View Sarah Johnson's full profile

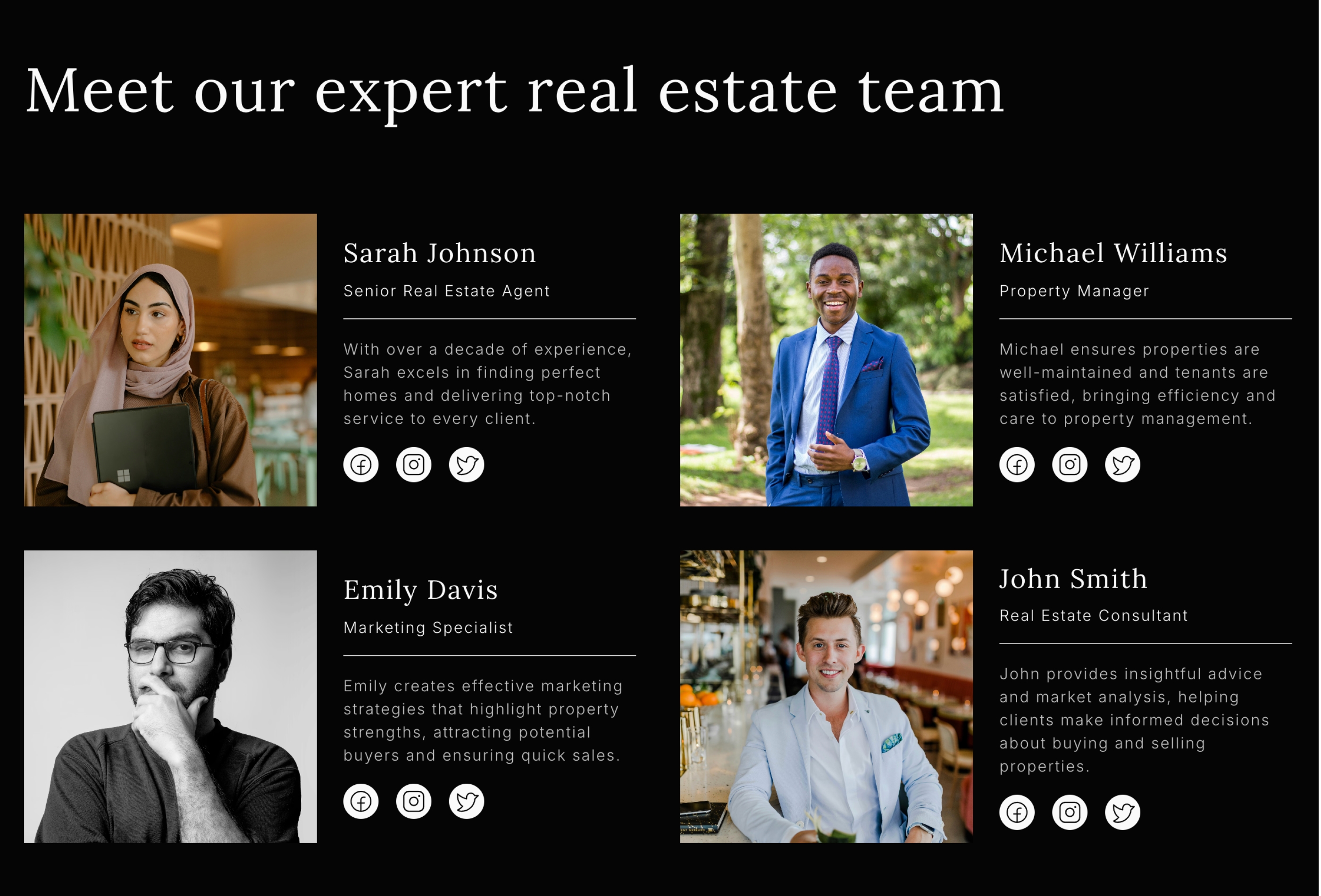[439, 253]
